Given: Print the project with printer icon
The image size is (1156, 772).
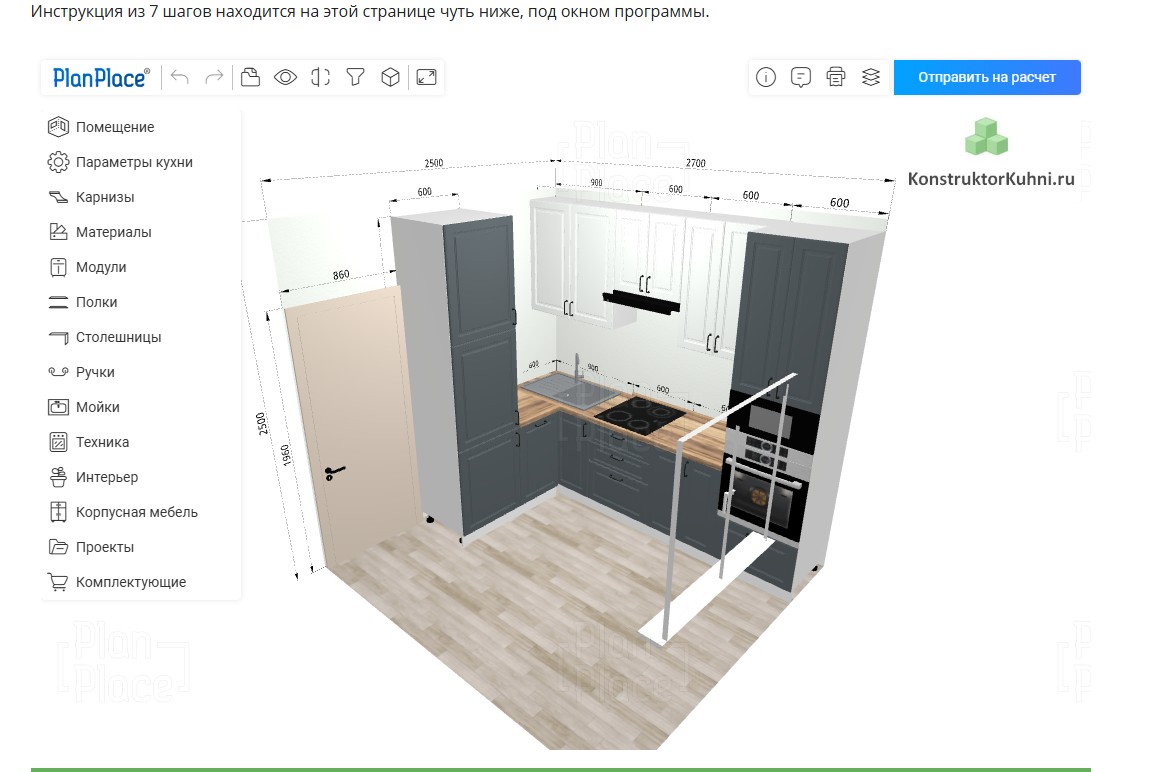Looking at the screenshot, I should tap(836, 77).
